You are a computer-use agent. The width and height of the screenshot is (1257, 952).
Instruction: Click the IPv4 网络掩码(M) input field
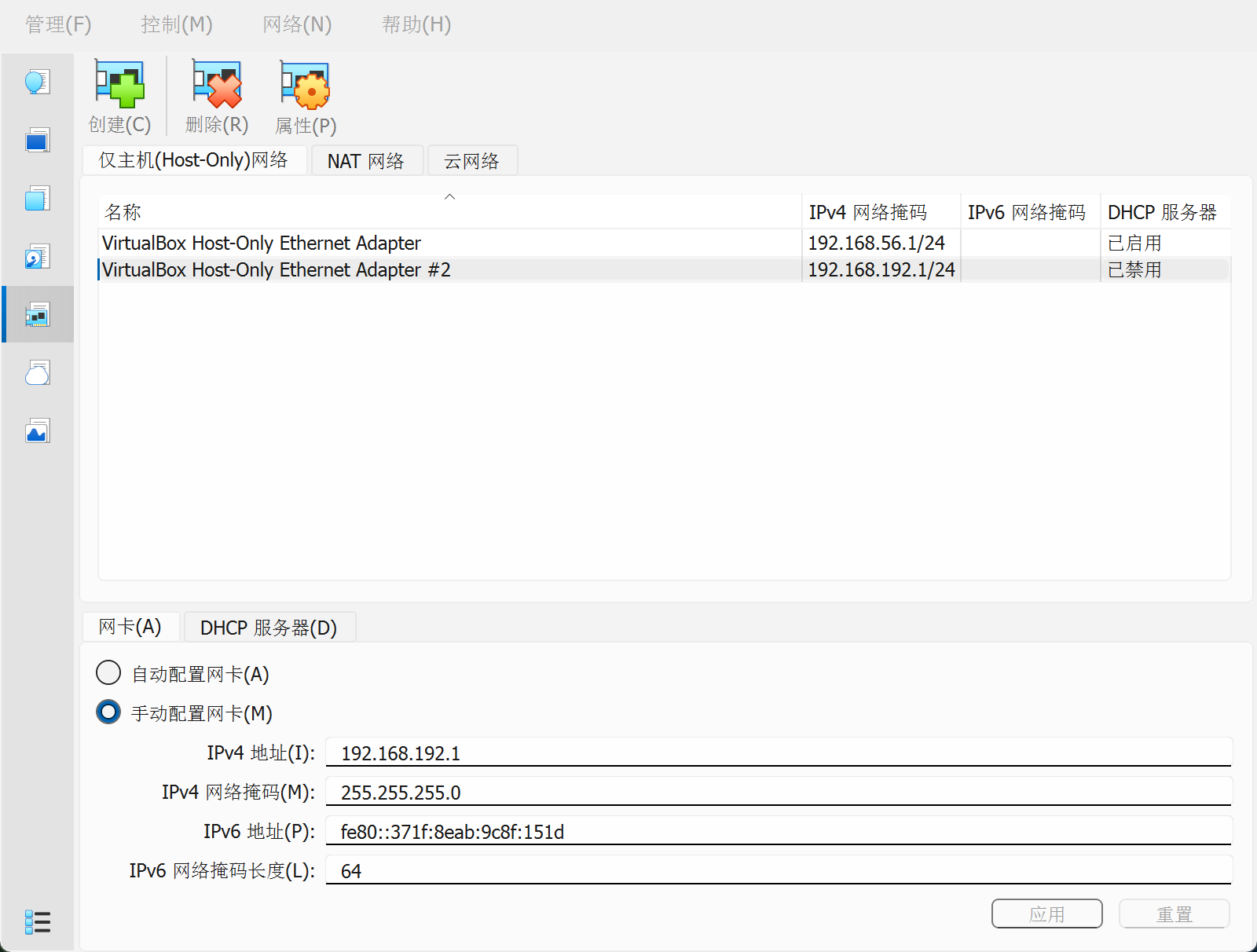(x=779, y=792)
